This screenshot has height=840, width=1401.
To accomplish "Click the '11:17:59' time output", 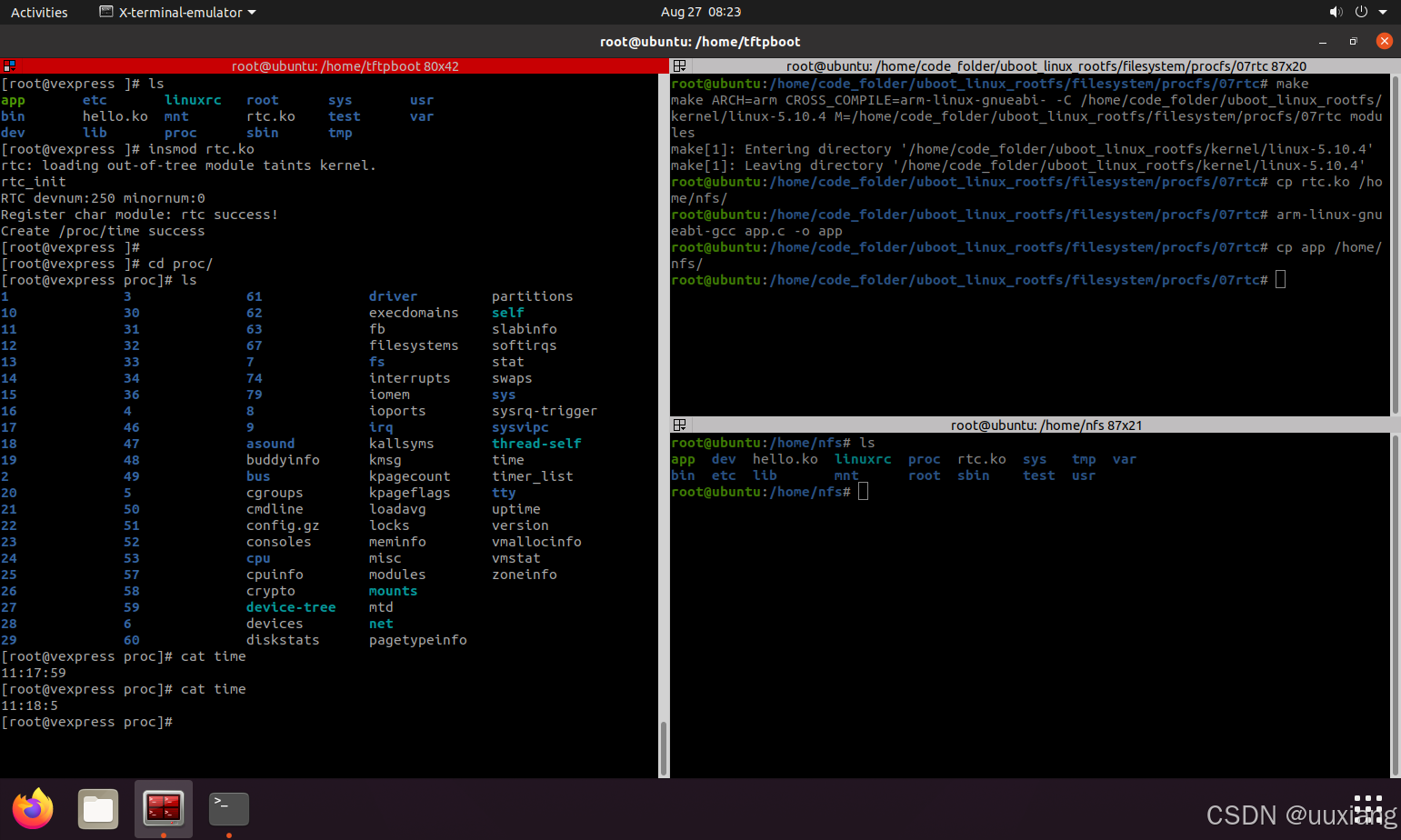I will click(34, 673).
